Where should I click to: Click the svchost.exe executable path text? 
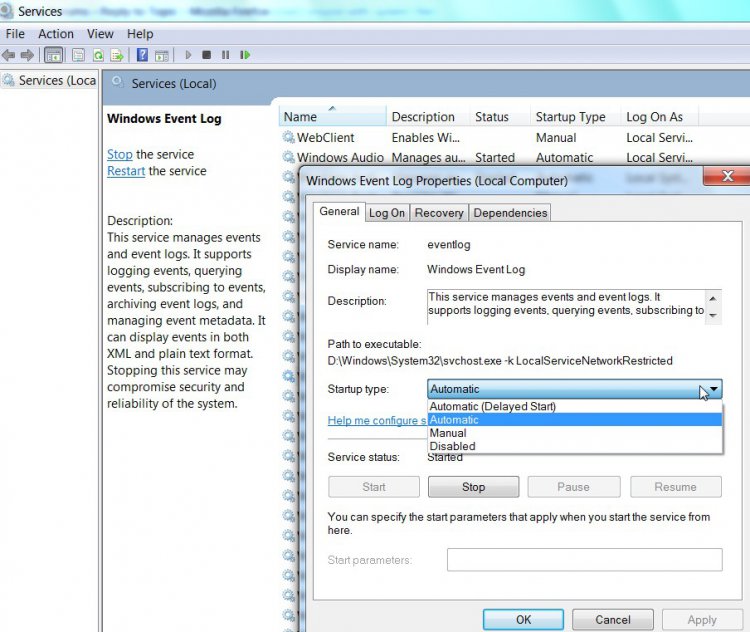point(500,361)
